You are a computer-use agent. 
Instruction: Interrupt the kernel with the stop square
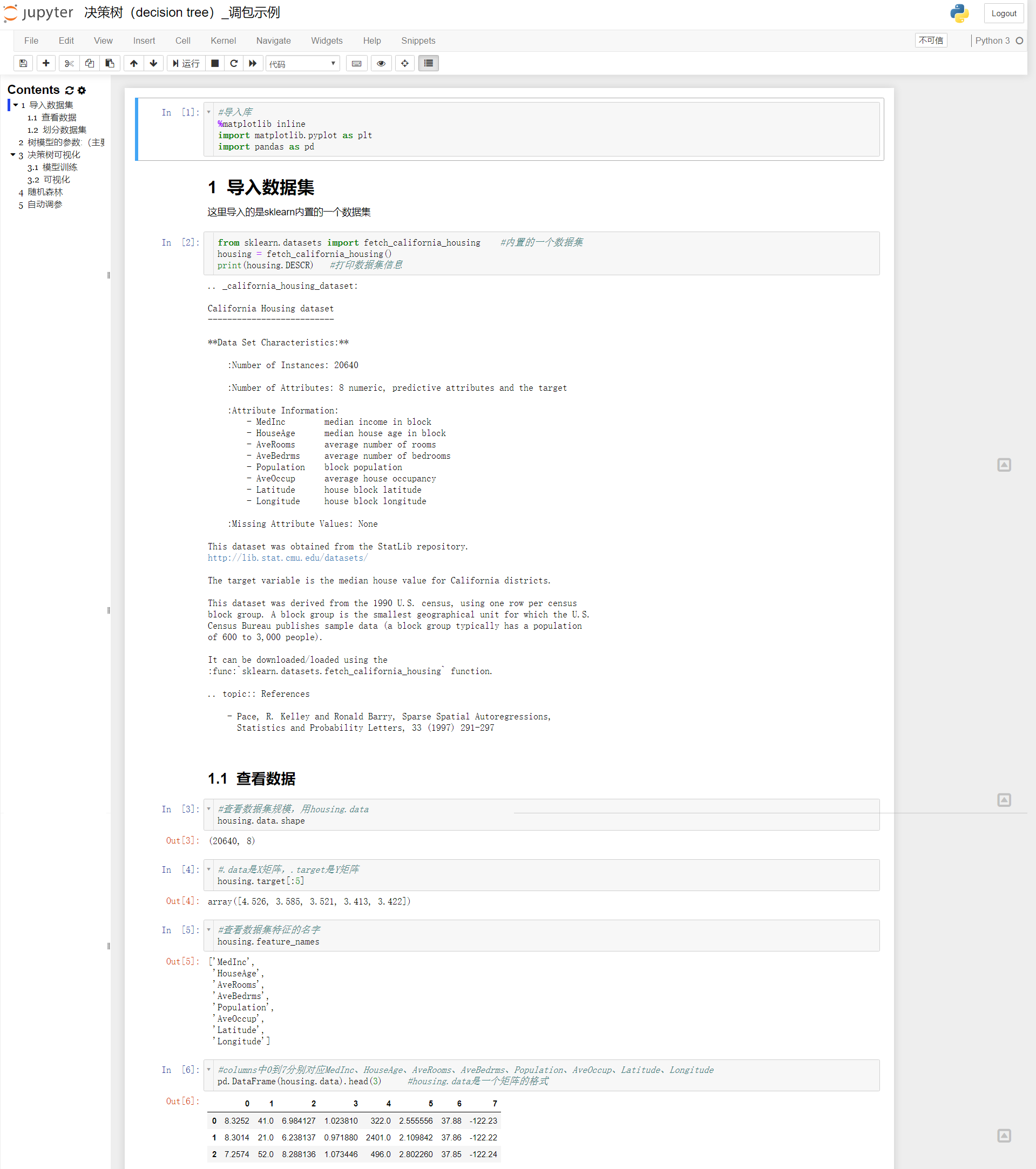coord(215,64)
